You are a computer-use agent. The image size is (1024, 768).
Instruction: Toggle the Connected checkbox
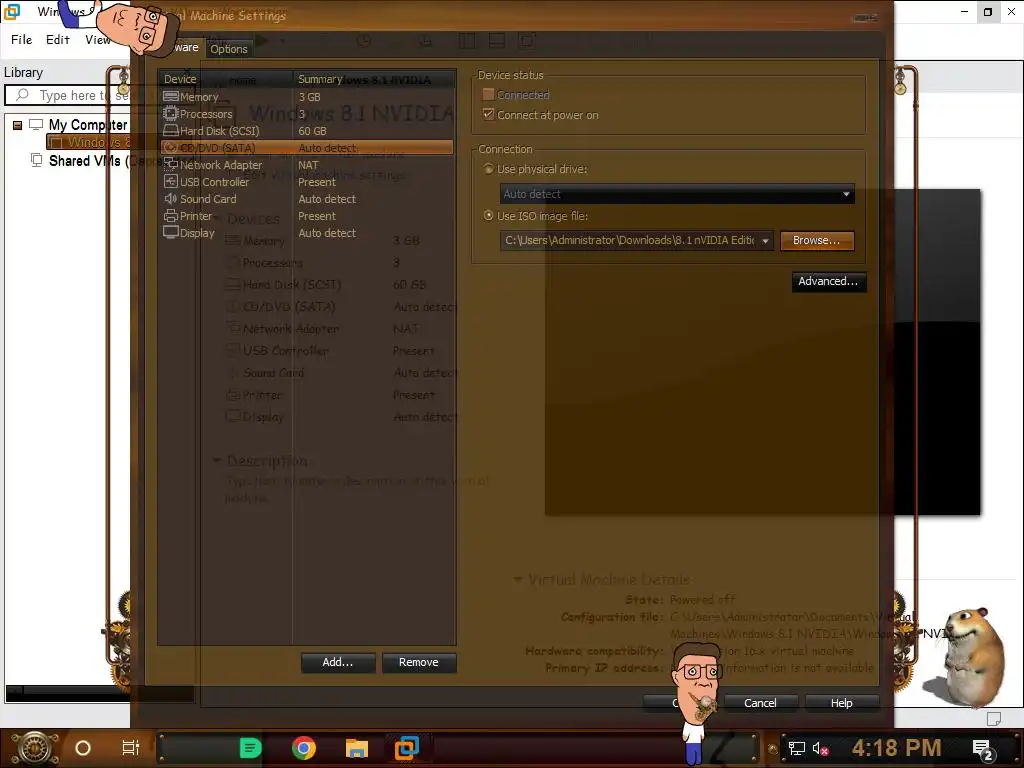pos(488,95)
